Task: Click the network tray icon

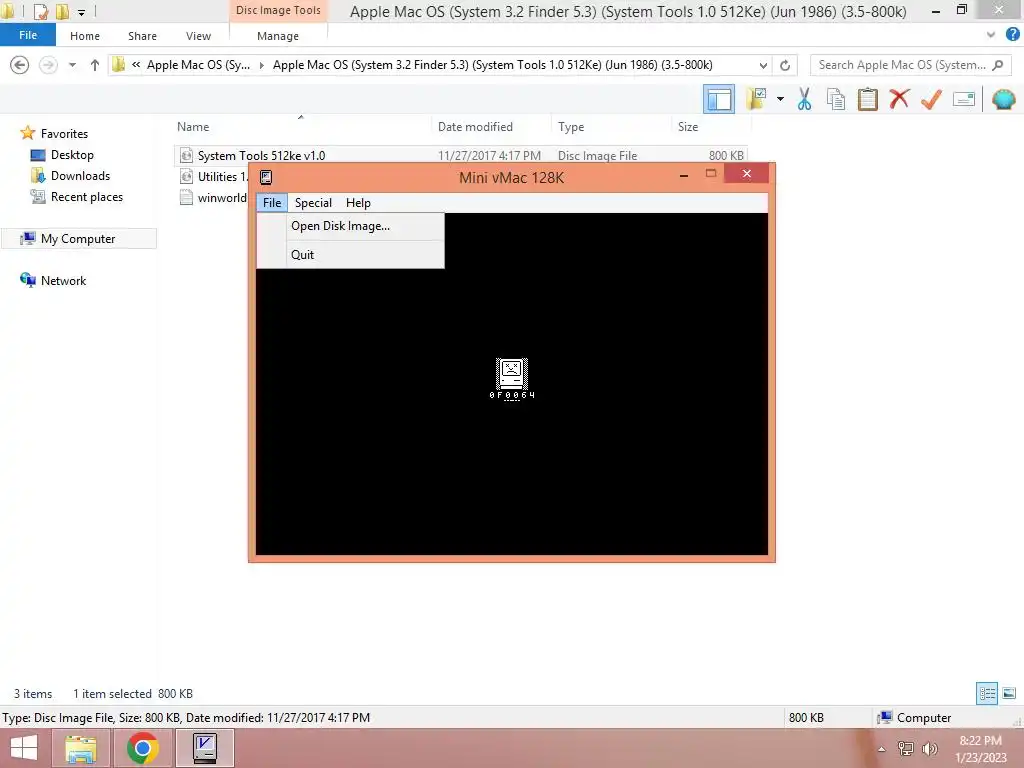Action: pos(906,749)
